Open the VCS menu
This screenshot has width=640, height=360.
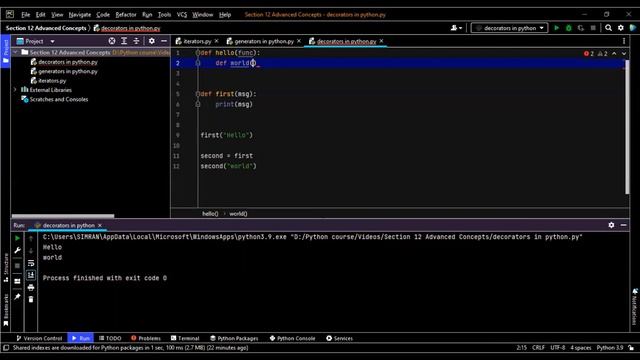click(x=182, y=14)
